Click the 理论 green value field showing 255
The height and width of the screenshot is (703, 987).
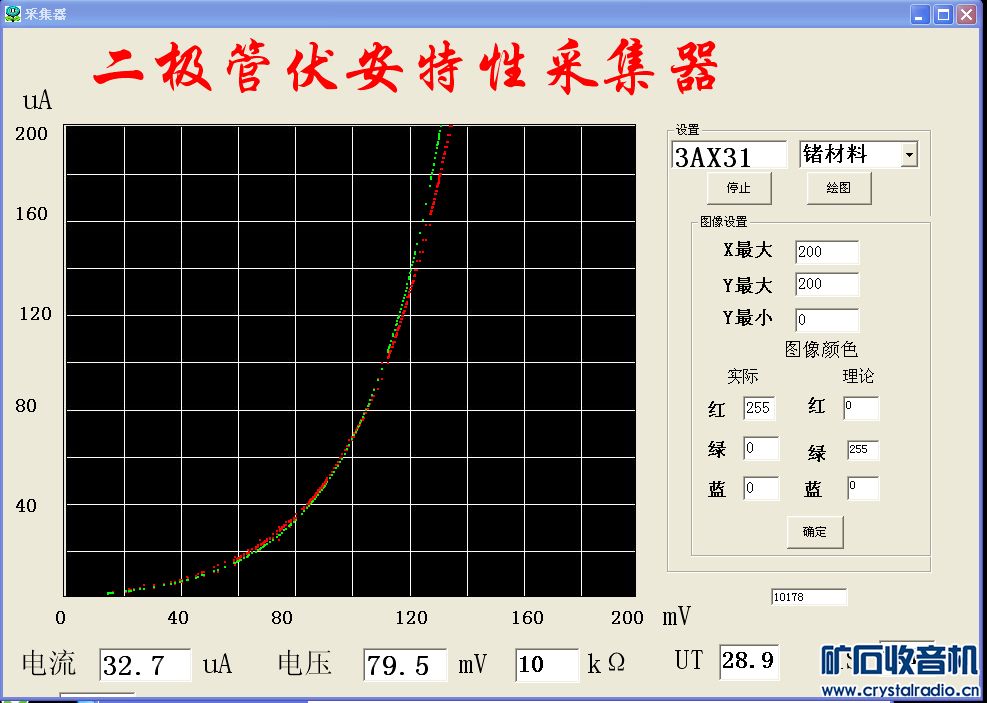pos(862,450)
